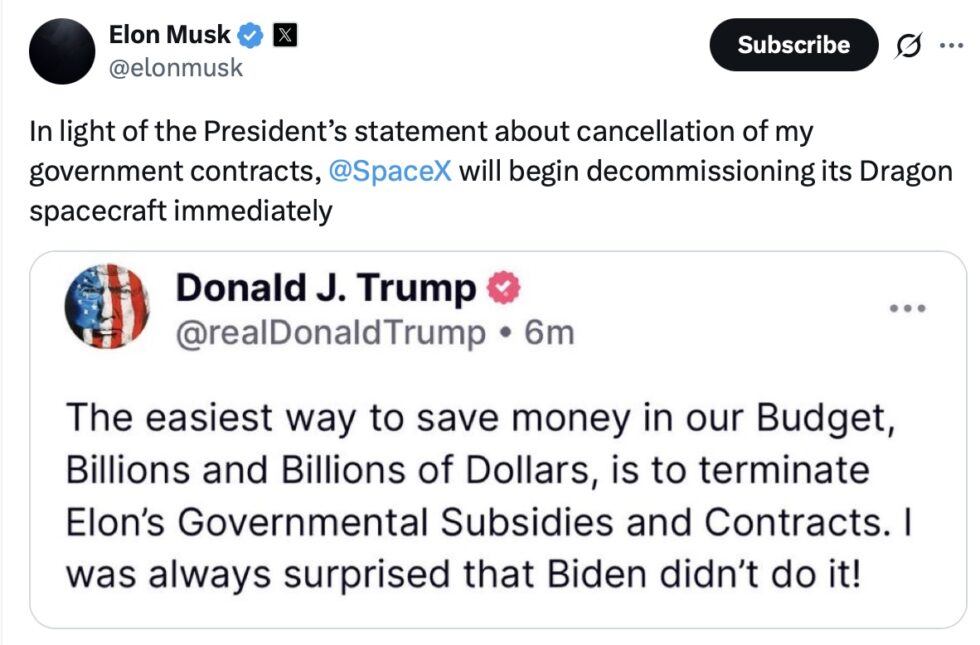Screen dimensions: 980x645
Task: Click Elon Musk's blue verified badge
Action: [x=250, y=36]
